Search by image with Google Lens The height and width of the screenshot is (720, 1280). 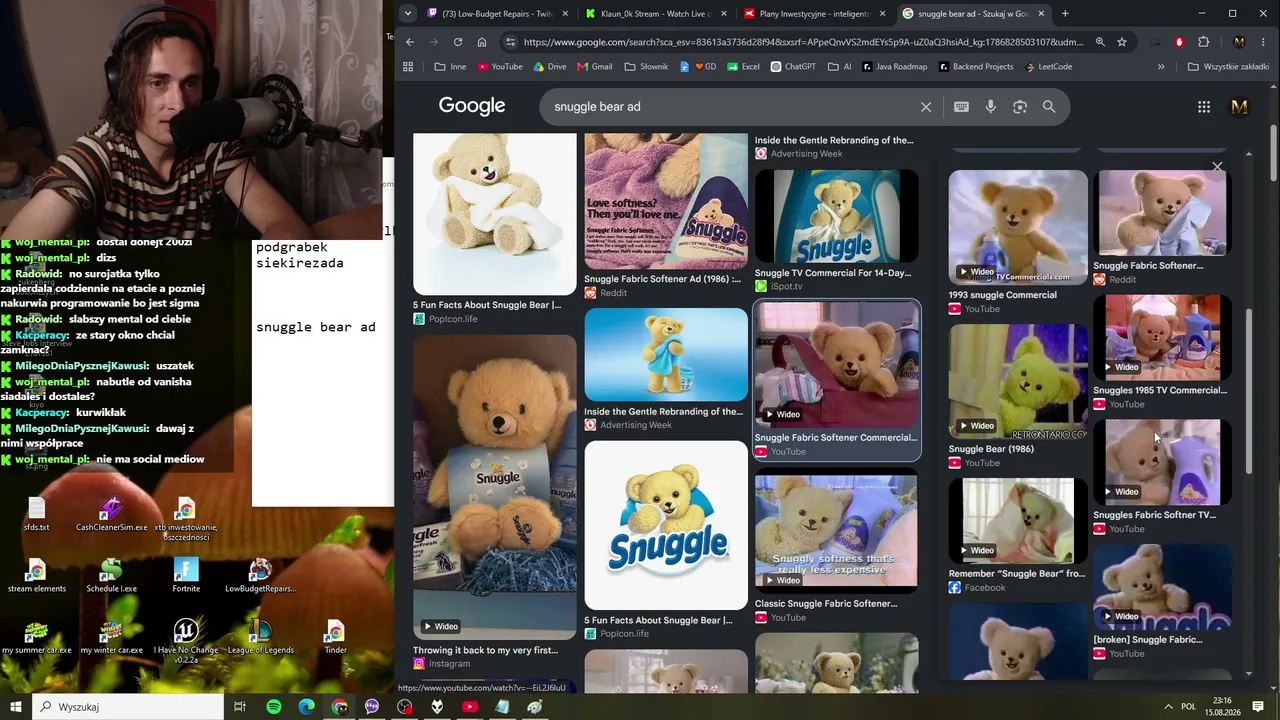[x=1020, y=107]
